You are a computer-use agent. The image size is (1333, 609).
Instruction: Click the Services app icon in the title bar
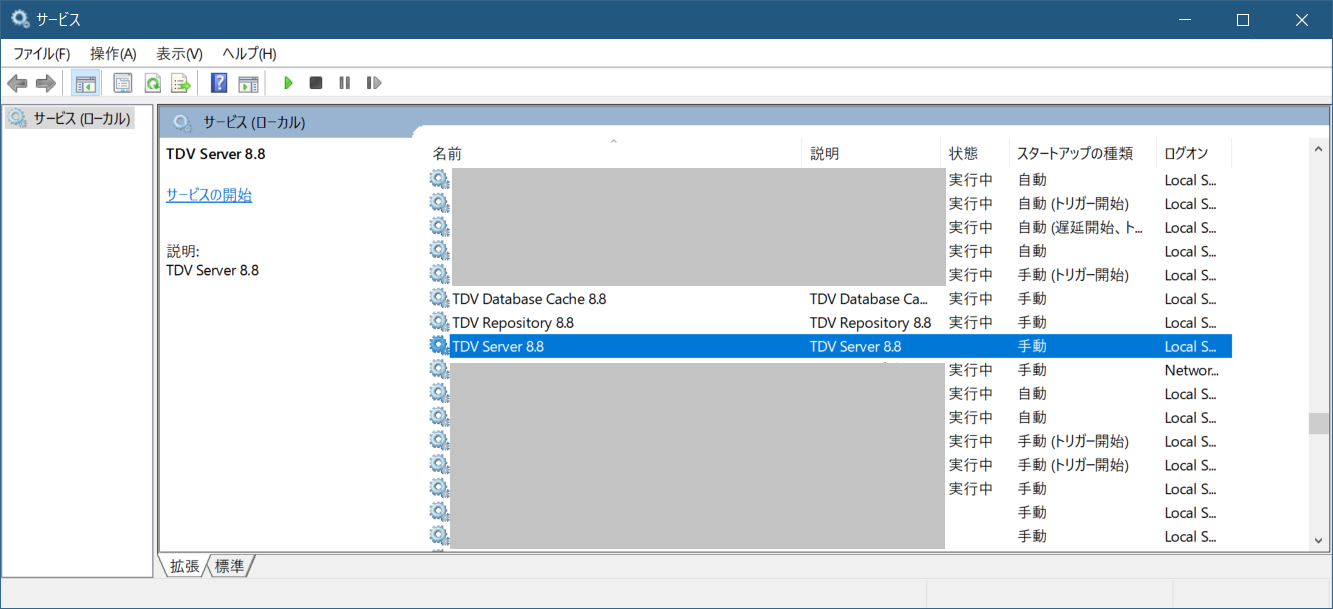[19, 19]
